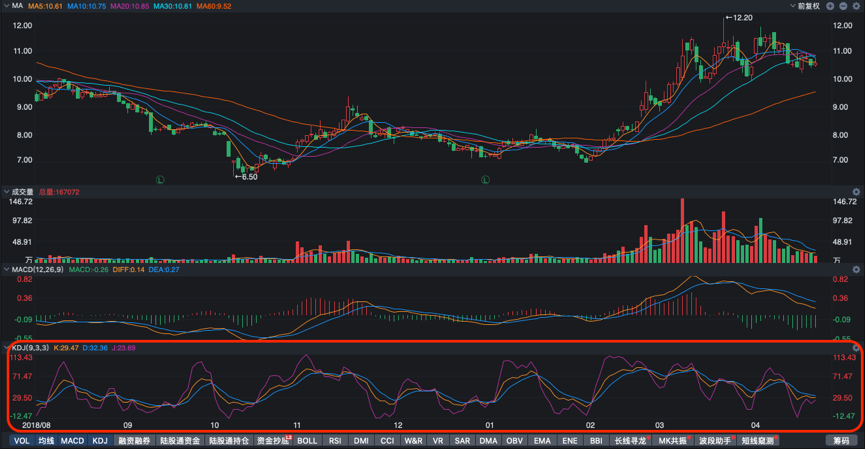Zoom out chart with minus icon

click(843, 6)
